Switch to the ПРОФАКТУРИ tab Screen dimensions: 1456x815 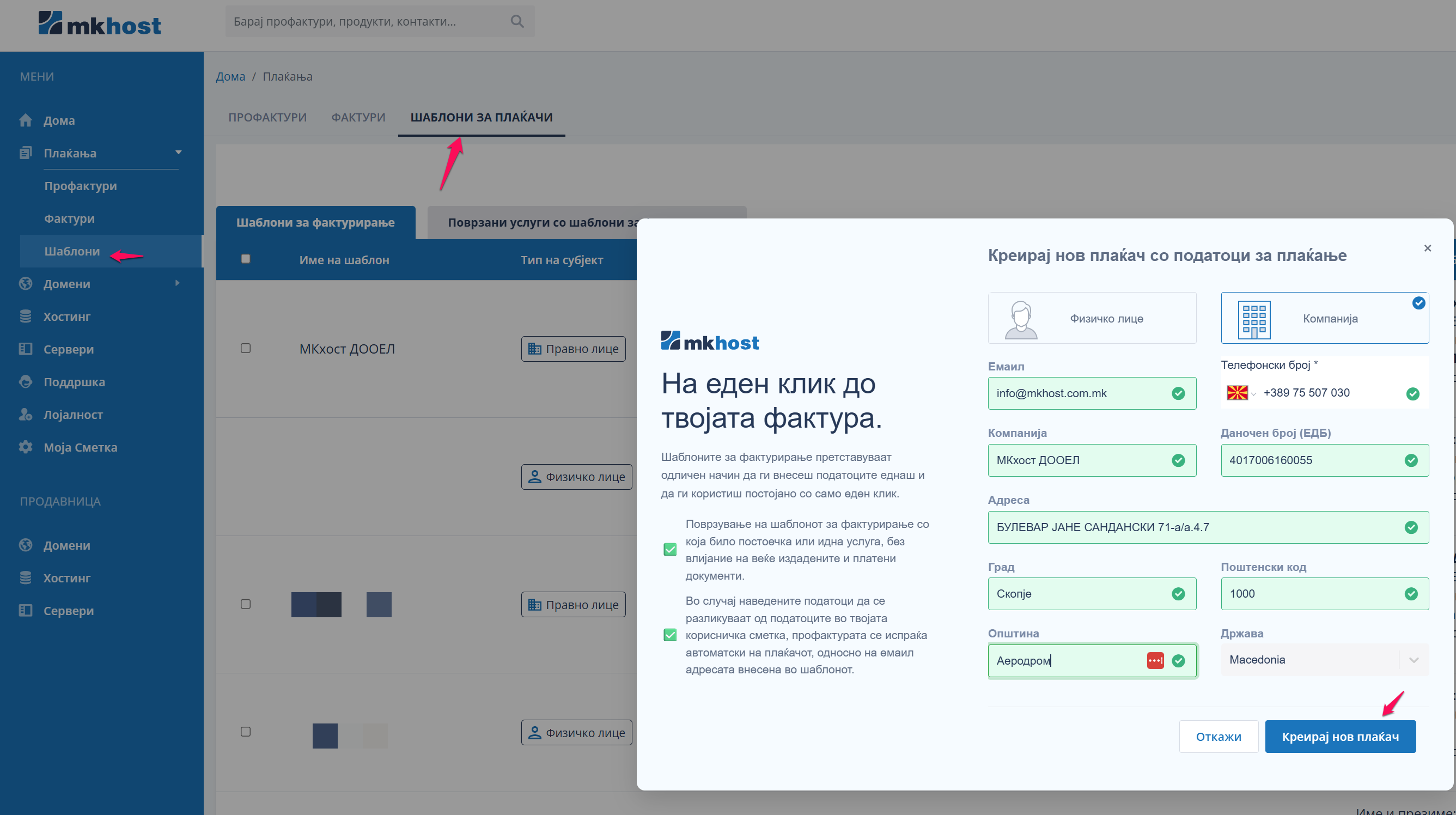(x=267, y=118)
